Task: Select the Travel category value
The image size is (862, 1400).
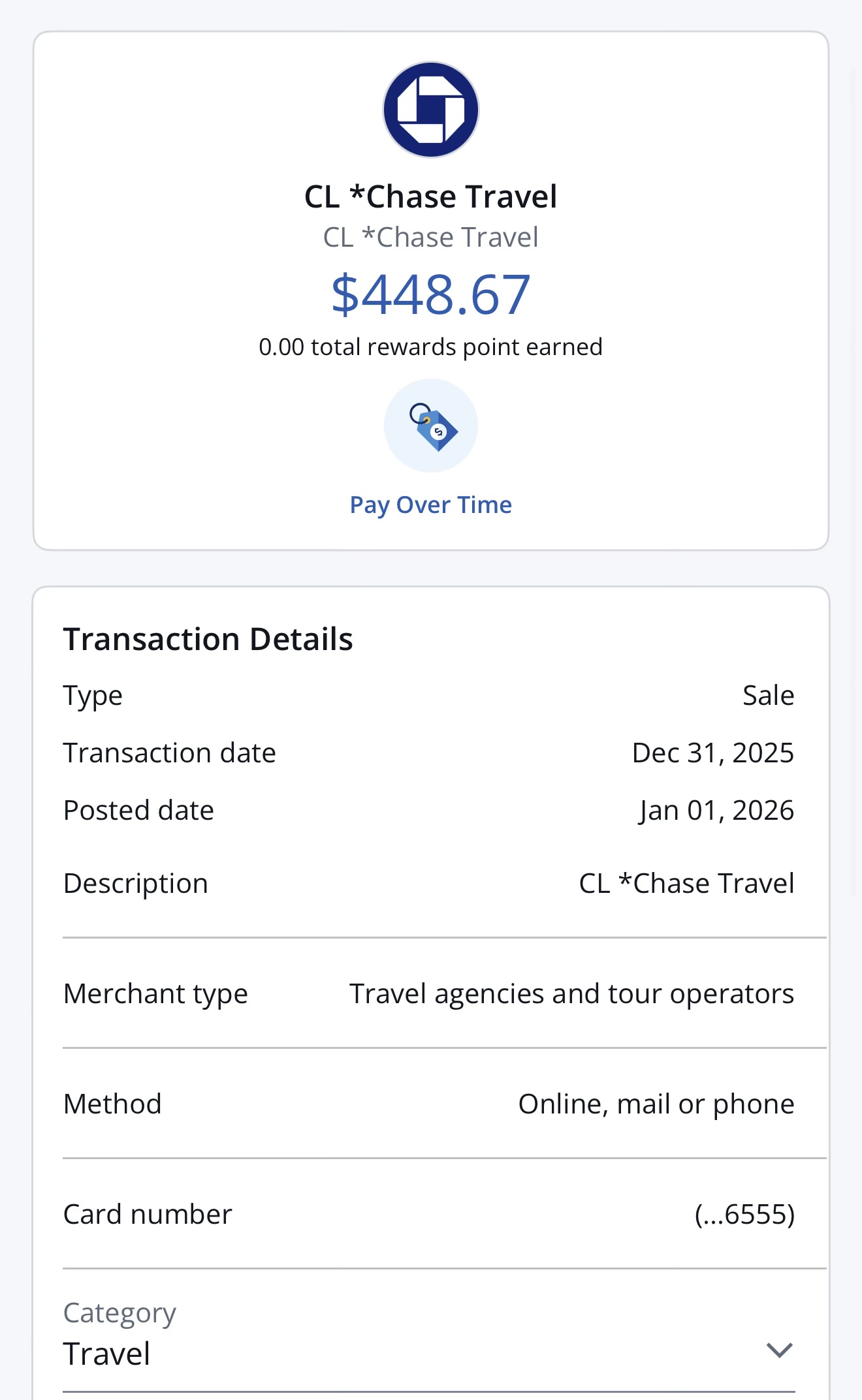Action: coord(107,1354)
